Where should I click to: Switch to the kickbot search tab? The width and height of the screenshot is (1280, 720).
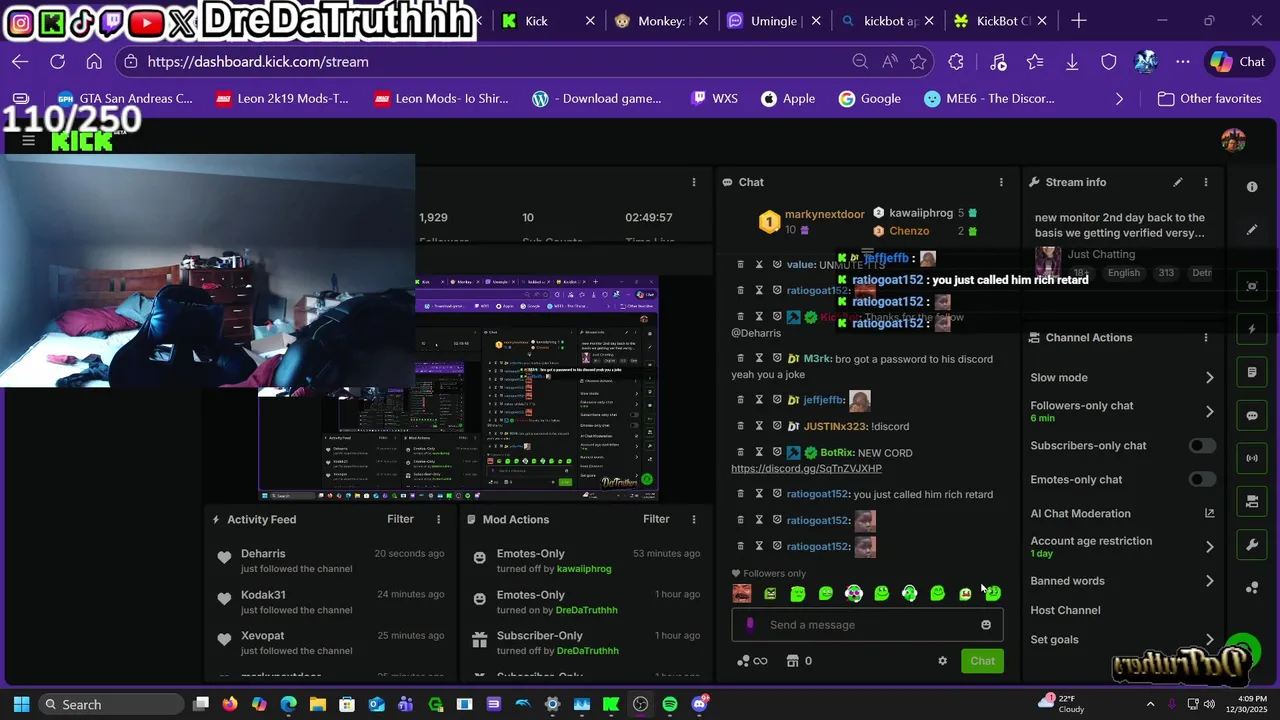pyautogui.click(x=889, y=20)
